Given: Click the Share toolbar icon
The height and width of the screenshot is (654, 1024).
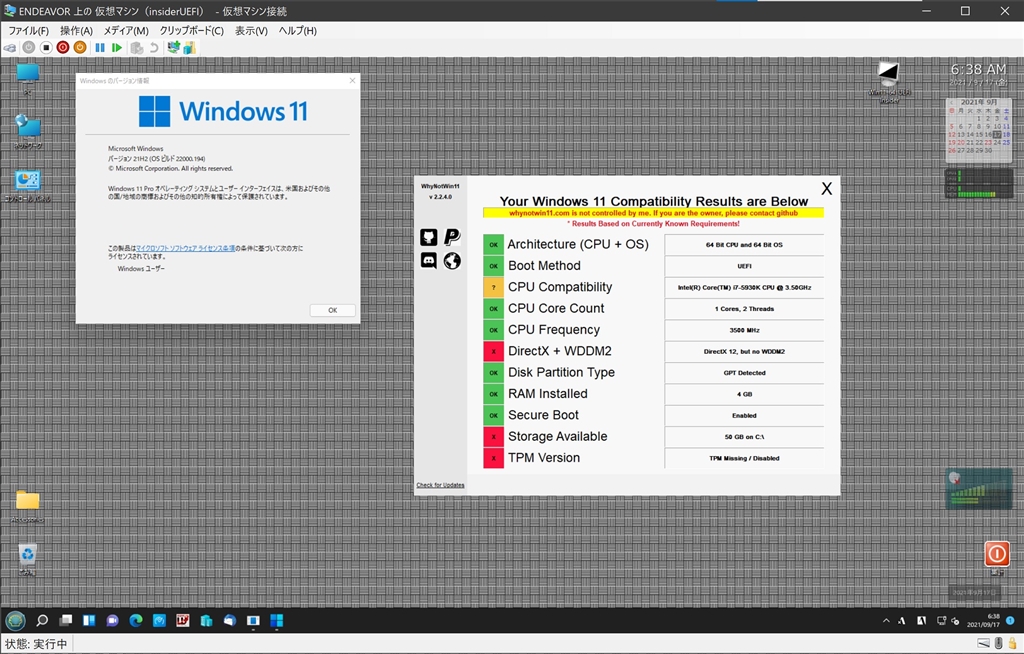Looking at the screenshot, I should (189, 48).
